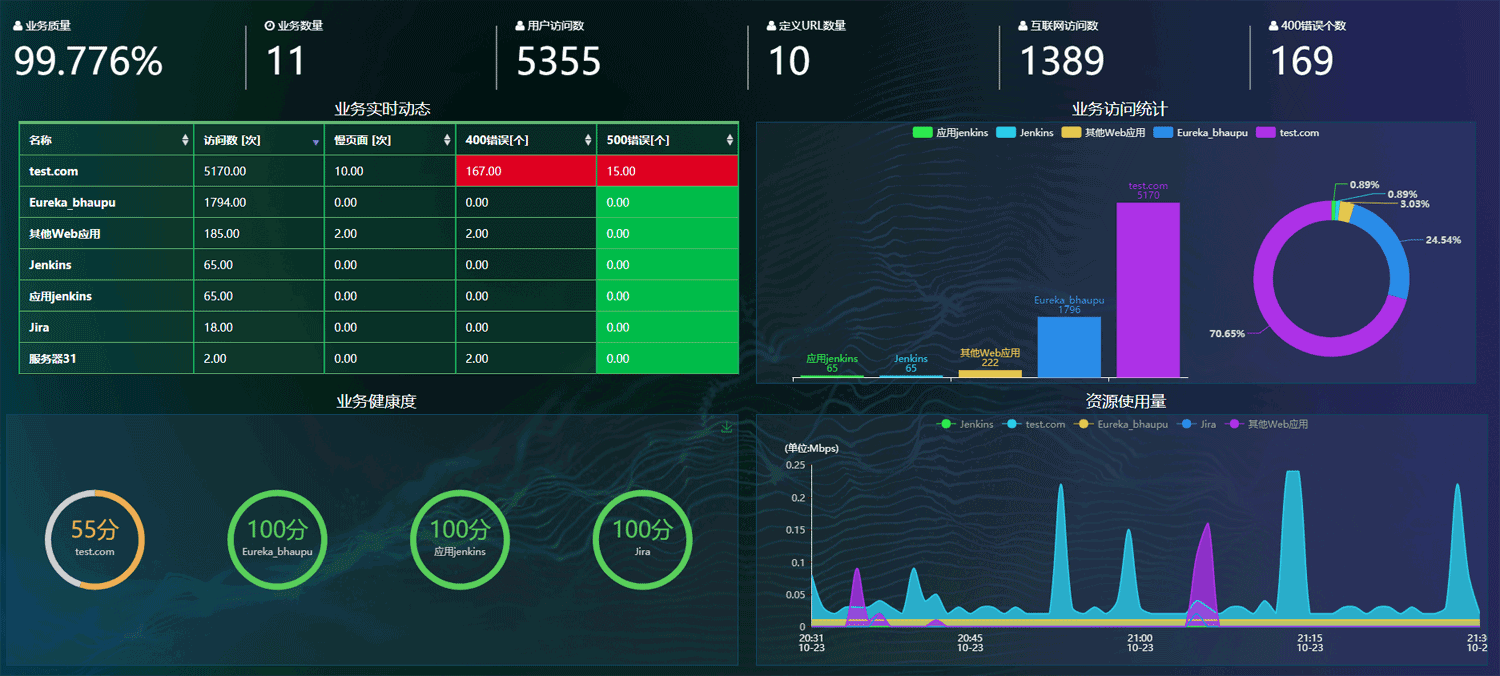Click the 名称 column header
This screenshot has height=676, width=1500.
pos(106,140)
